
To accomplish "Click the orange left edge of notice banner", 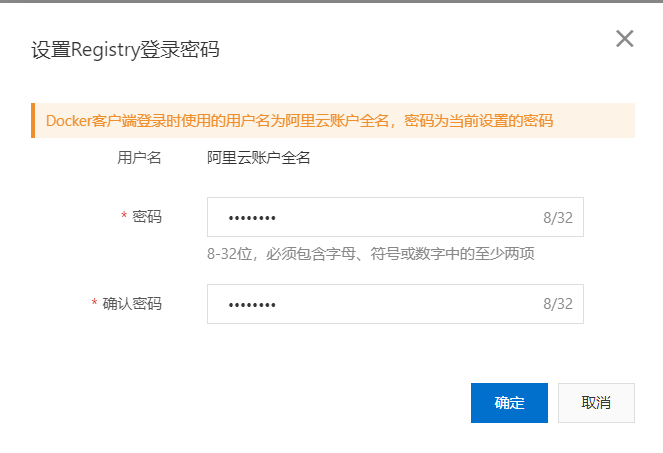I will point(33,120).
